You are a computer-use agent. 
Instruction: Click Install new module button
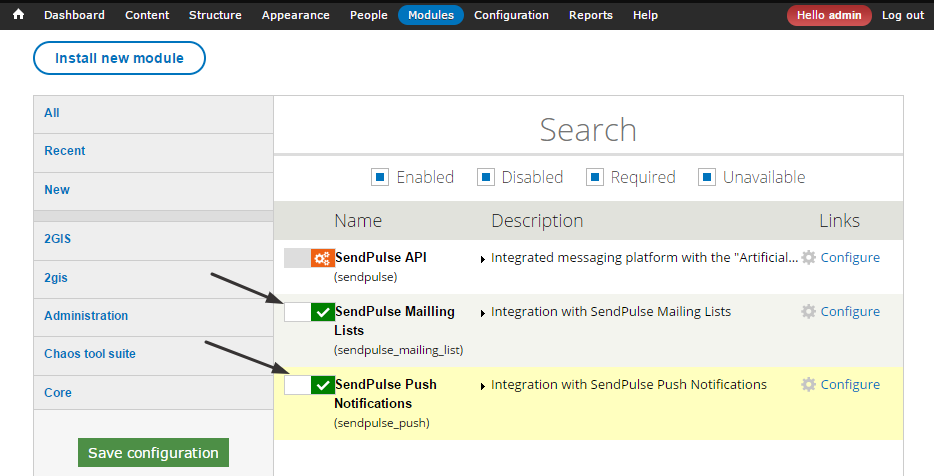tap(119, 58)
